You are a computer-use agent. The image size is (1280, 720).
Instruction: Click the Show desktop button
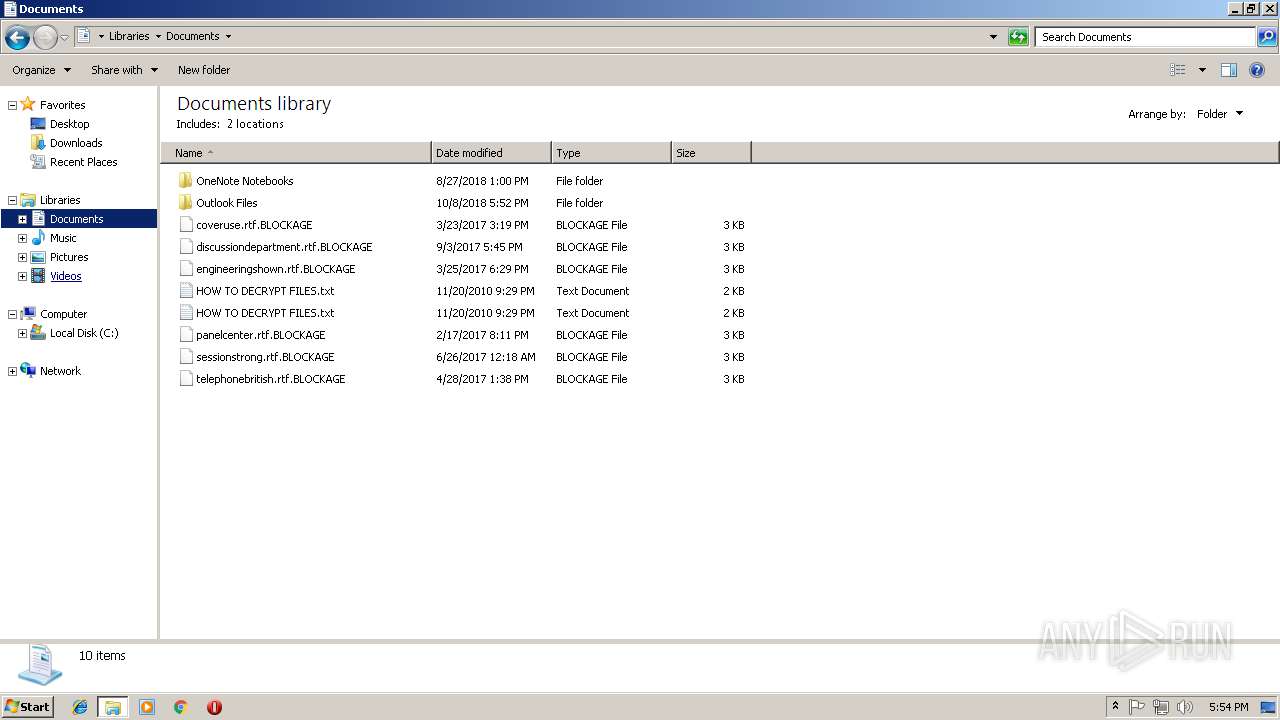click(1269, 707)
